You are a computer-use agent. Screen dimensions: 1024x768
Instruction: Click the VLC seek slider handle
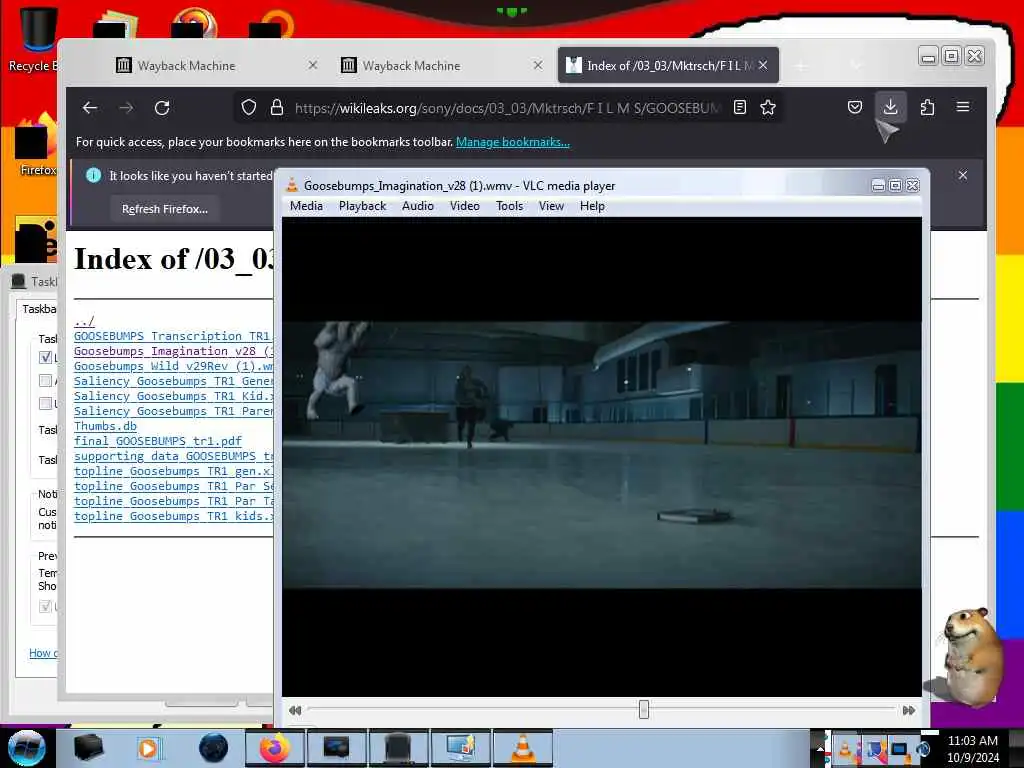click(644, 709)
